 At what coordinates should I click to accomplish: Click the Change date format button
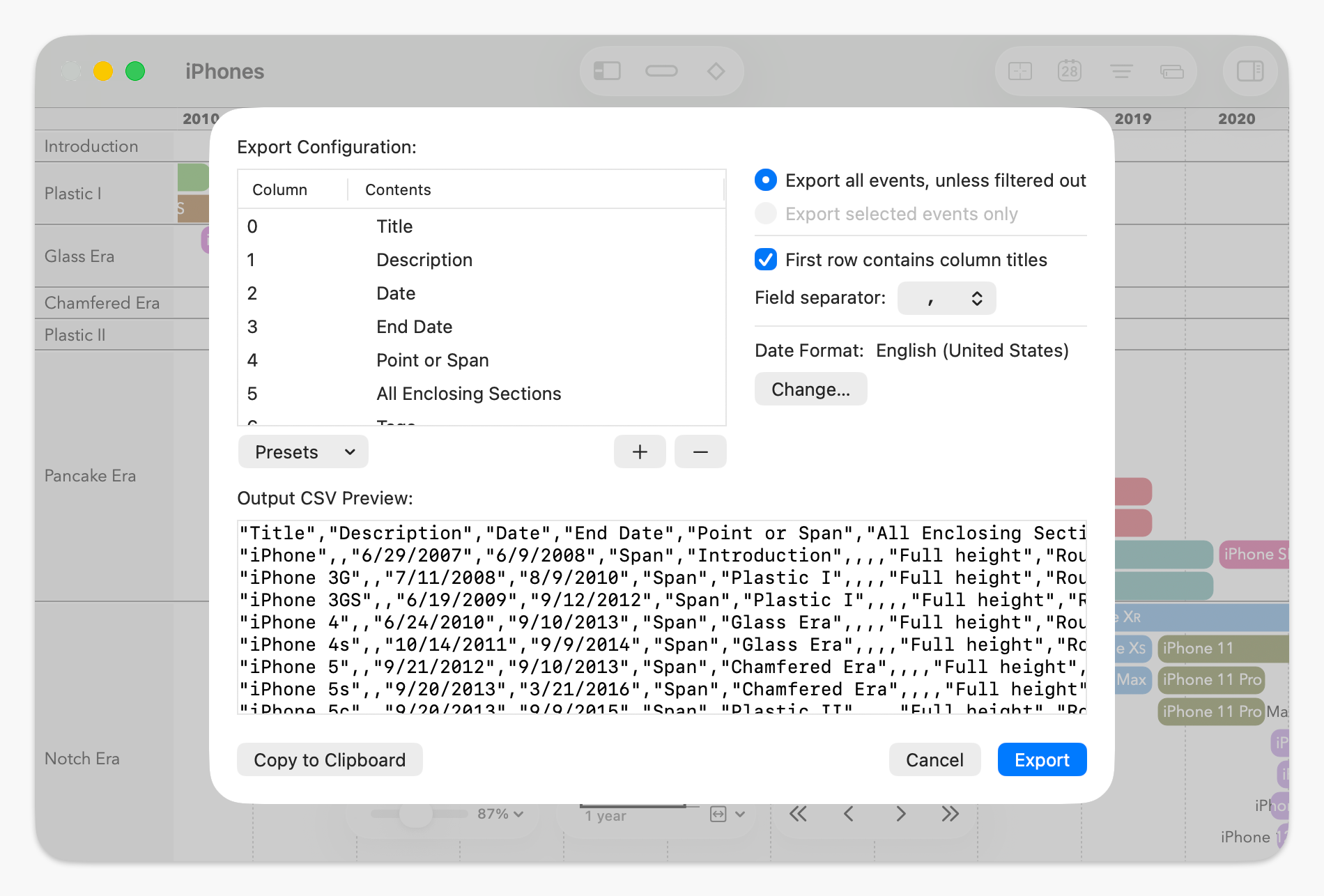(x=810, y=389)
